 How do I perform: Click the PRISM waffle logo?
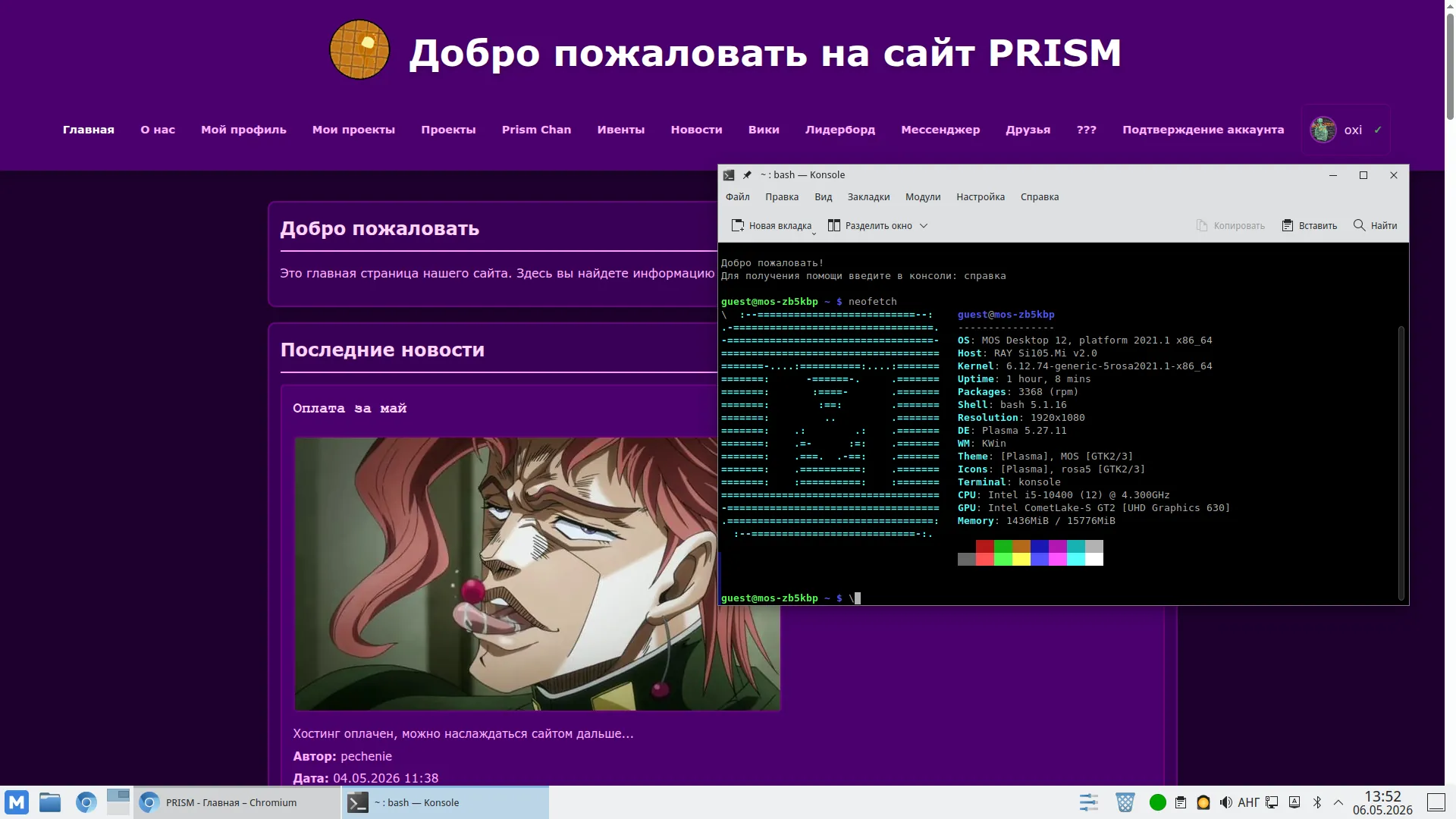(359, 50)
